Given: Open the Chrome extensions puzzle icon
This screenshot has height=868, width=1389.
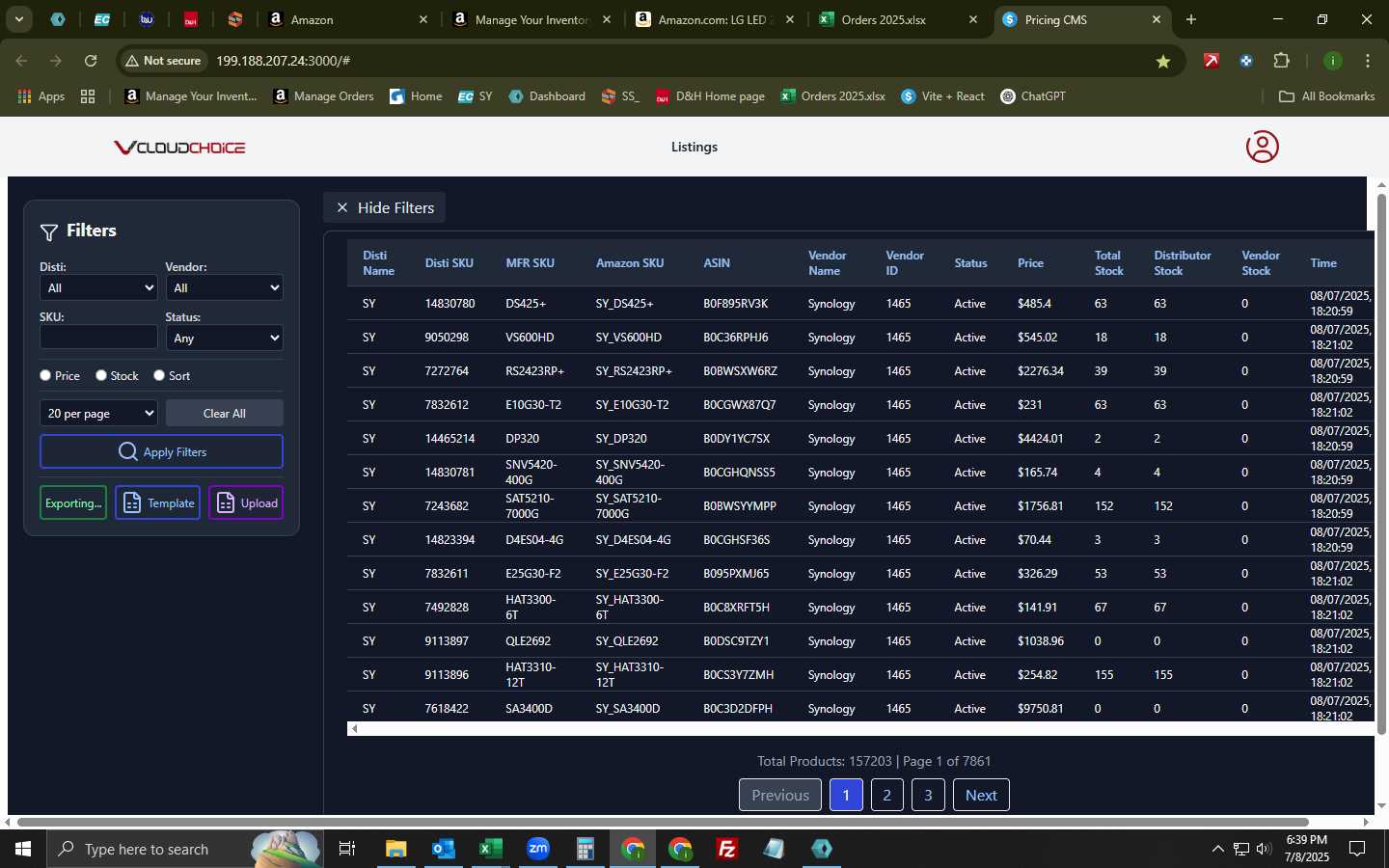Looking at the screenshot, I should click(x=1281, y=61).
